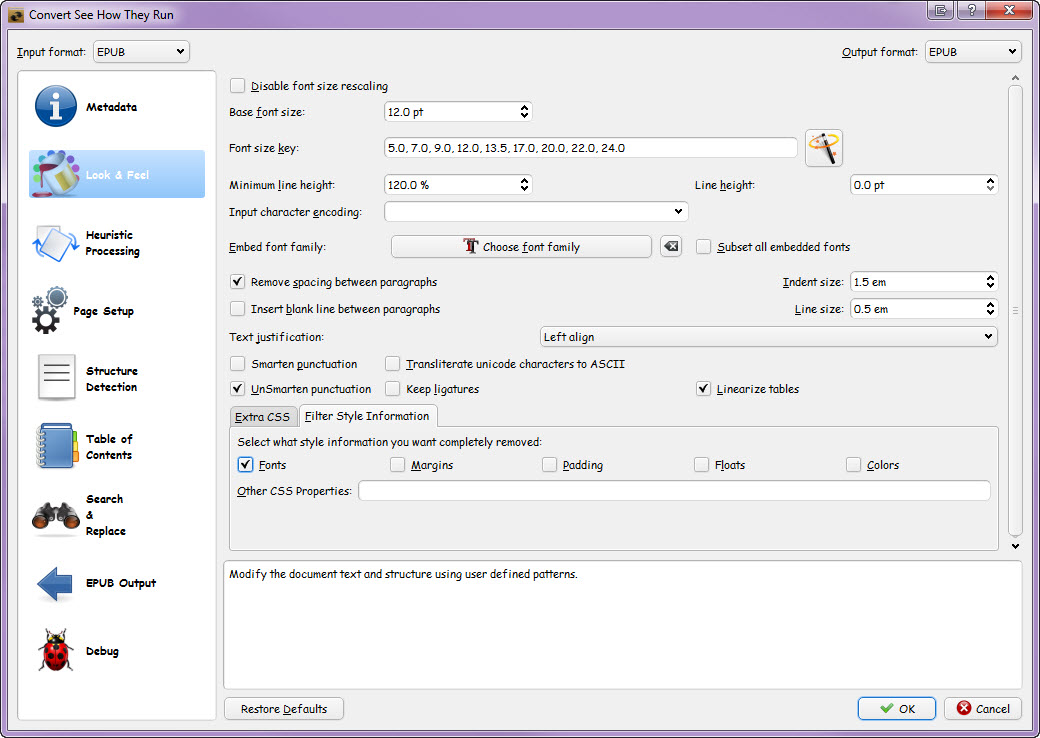Click the title bar options button left of help
Image resolution: width=1040 pixels, height=738 pixels.
click(941, 10)
